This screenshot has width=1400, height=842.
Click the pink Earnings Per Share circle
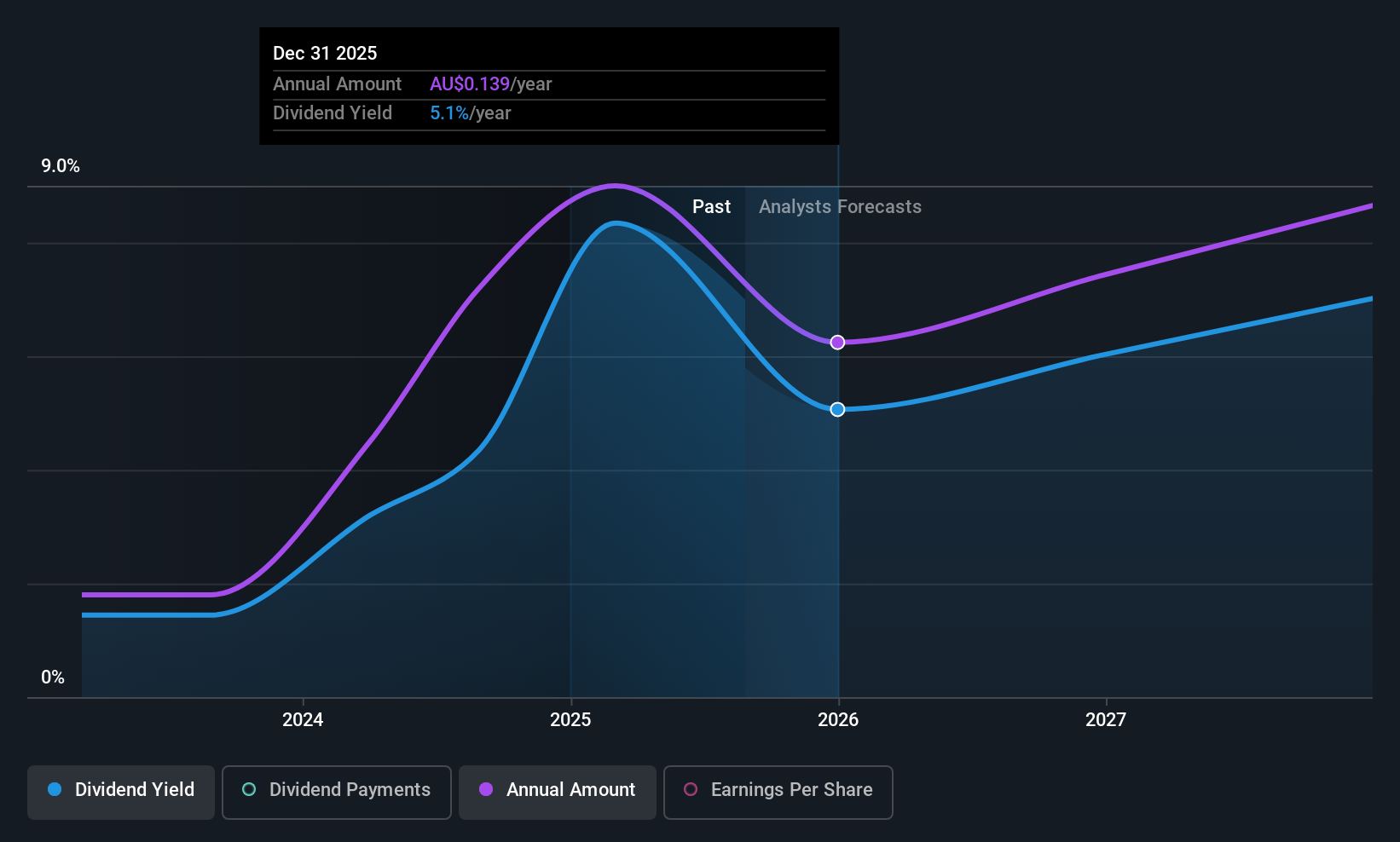pyautogui.click(x=691, y=789)
